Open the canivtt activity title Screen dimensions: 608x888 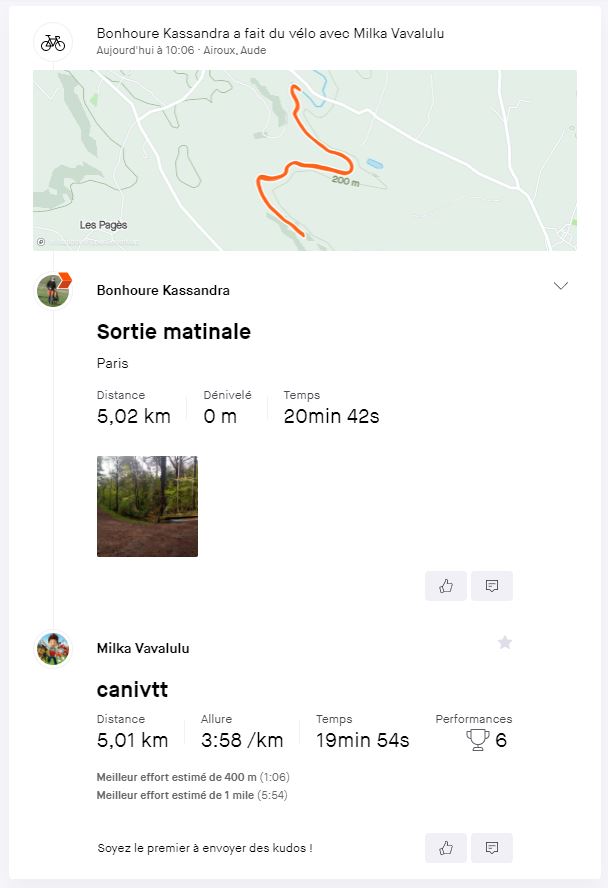tap(132, 689)
